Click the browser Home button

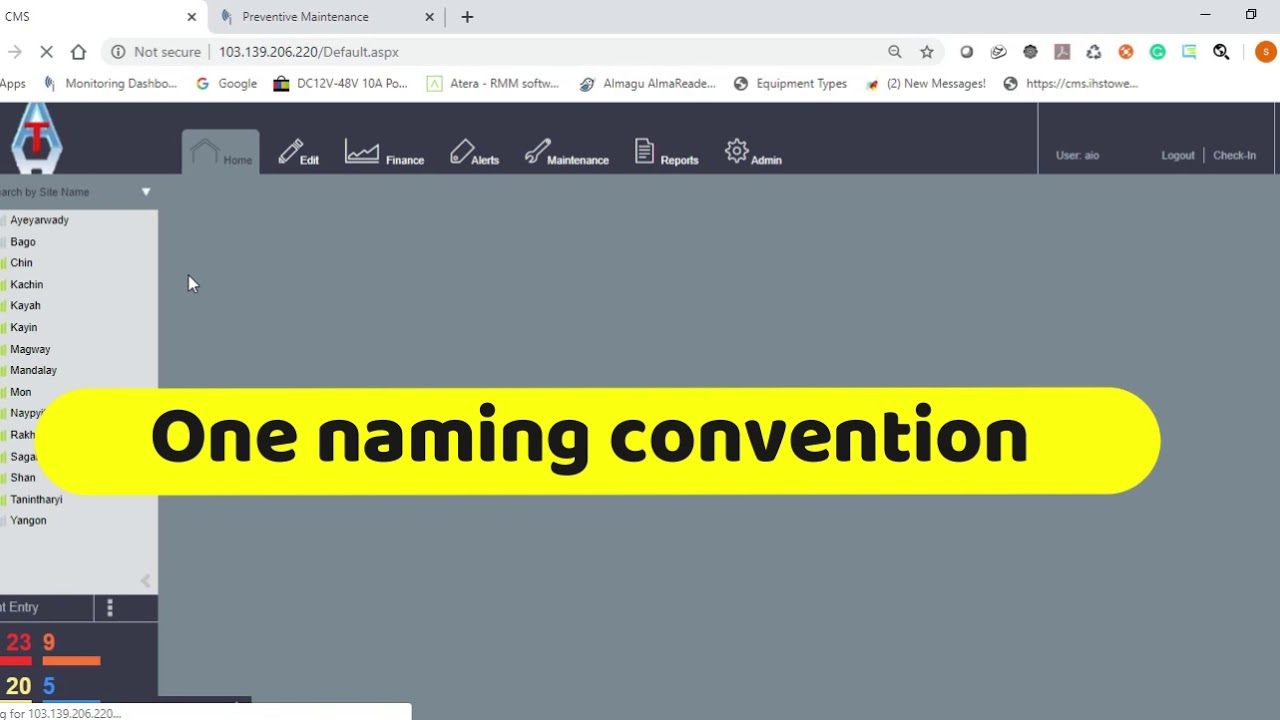[79, 52]
